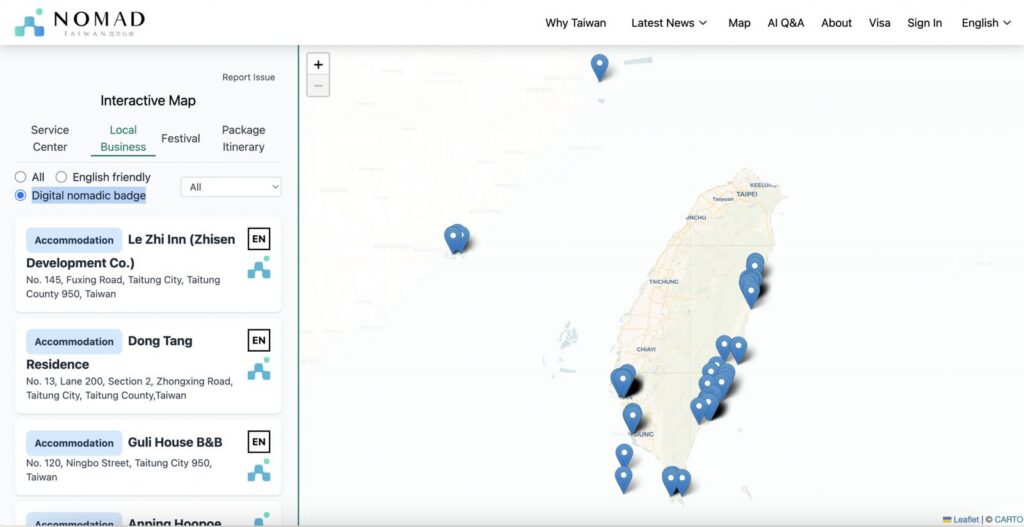Click the nomad badge icon on Le Zhi Inn card

259,267
